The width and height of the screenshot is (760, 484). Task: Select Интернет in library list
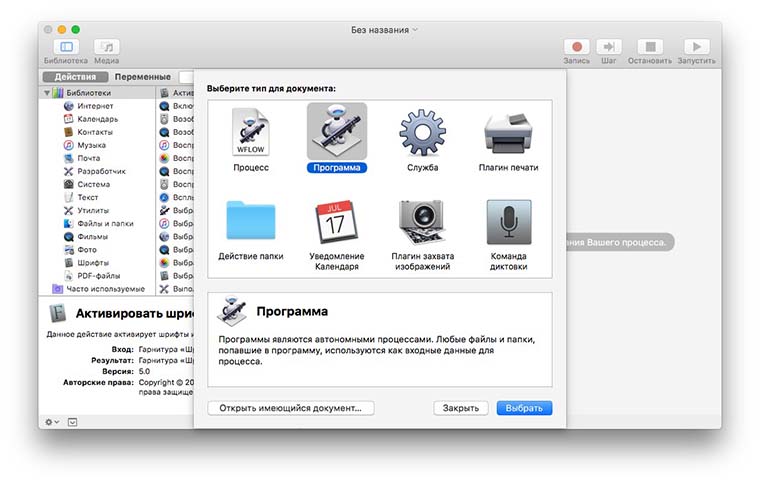[95, 106]
